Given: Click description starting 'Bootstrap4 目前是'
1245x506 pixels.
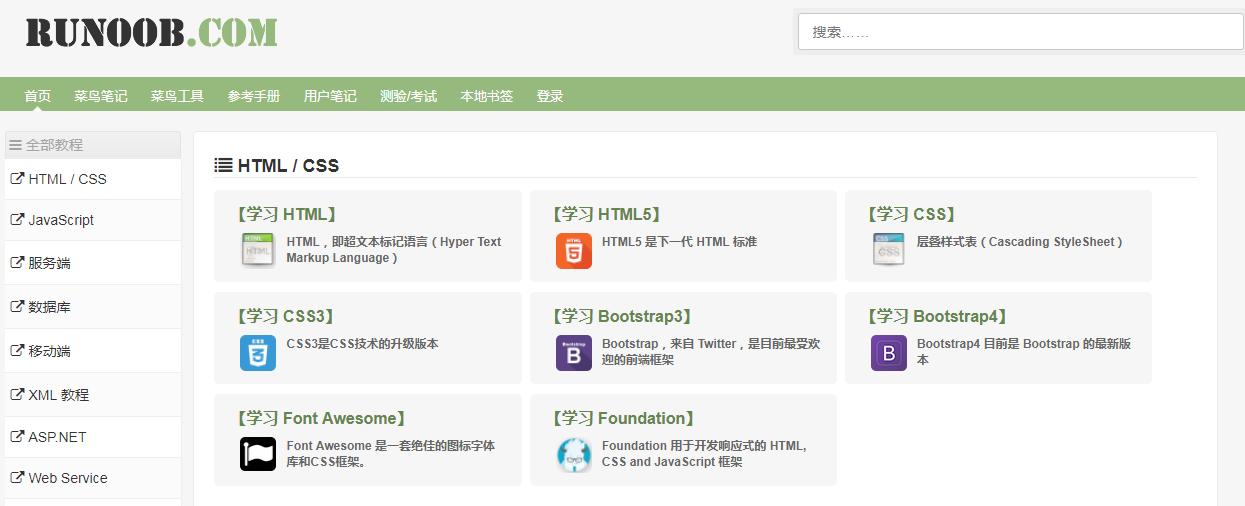Looking at the screenshot, I should click(x=1024, y=351).
